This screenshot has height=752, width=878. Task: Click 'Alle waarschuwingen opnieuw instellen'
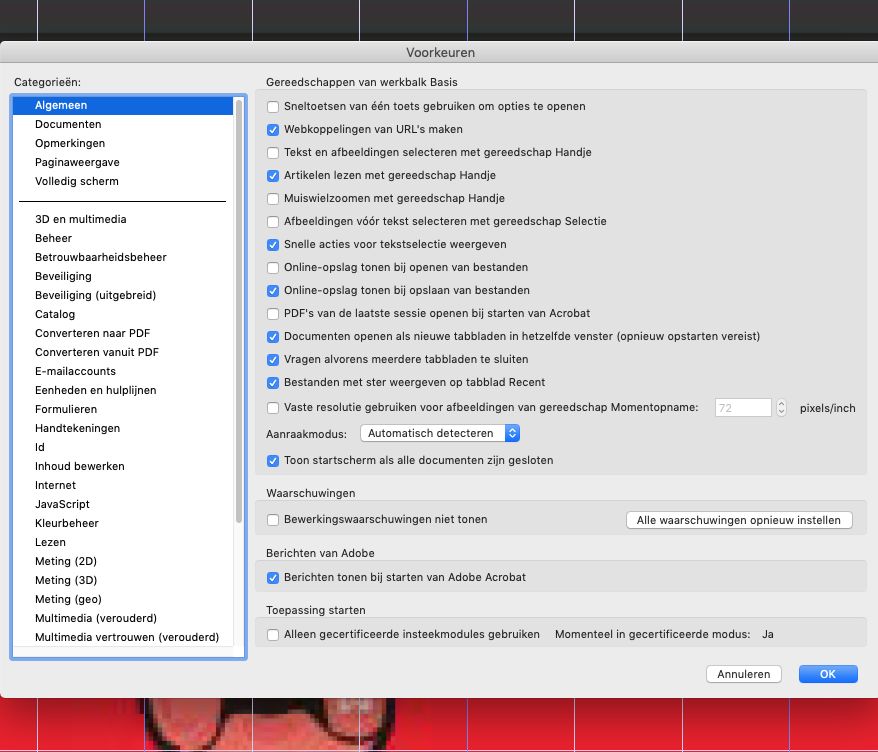point(739,519)
